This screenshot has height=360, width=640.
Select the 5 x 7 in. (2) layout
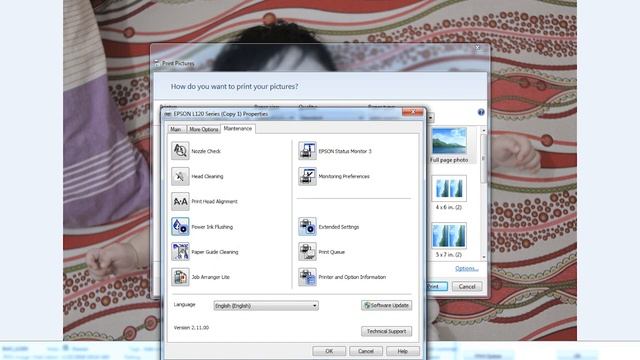[449, 240]
